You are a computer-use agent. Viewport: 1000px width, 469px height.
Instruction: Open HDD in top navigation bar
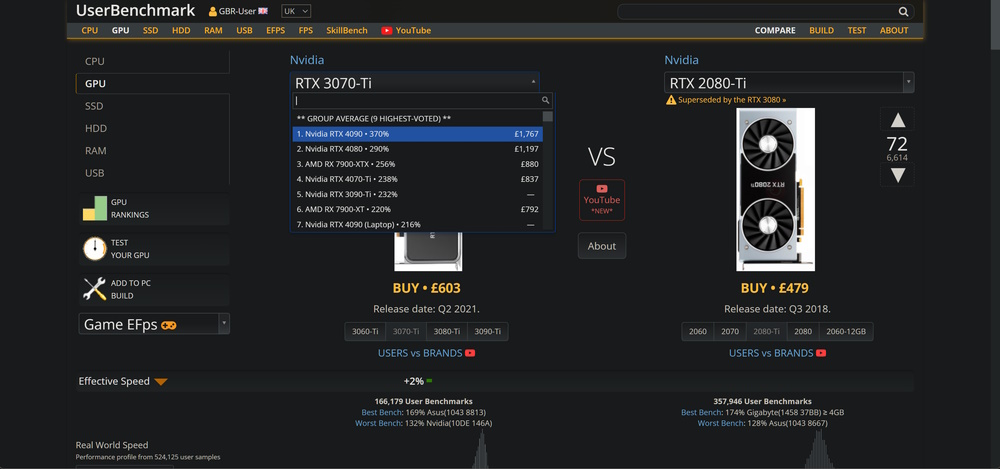pyautogui.click(x=181, y=31)
